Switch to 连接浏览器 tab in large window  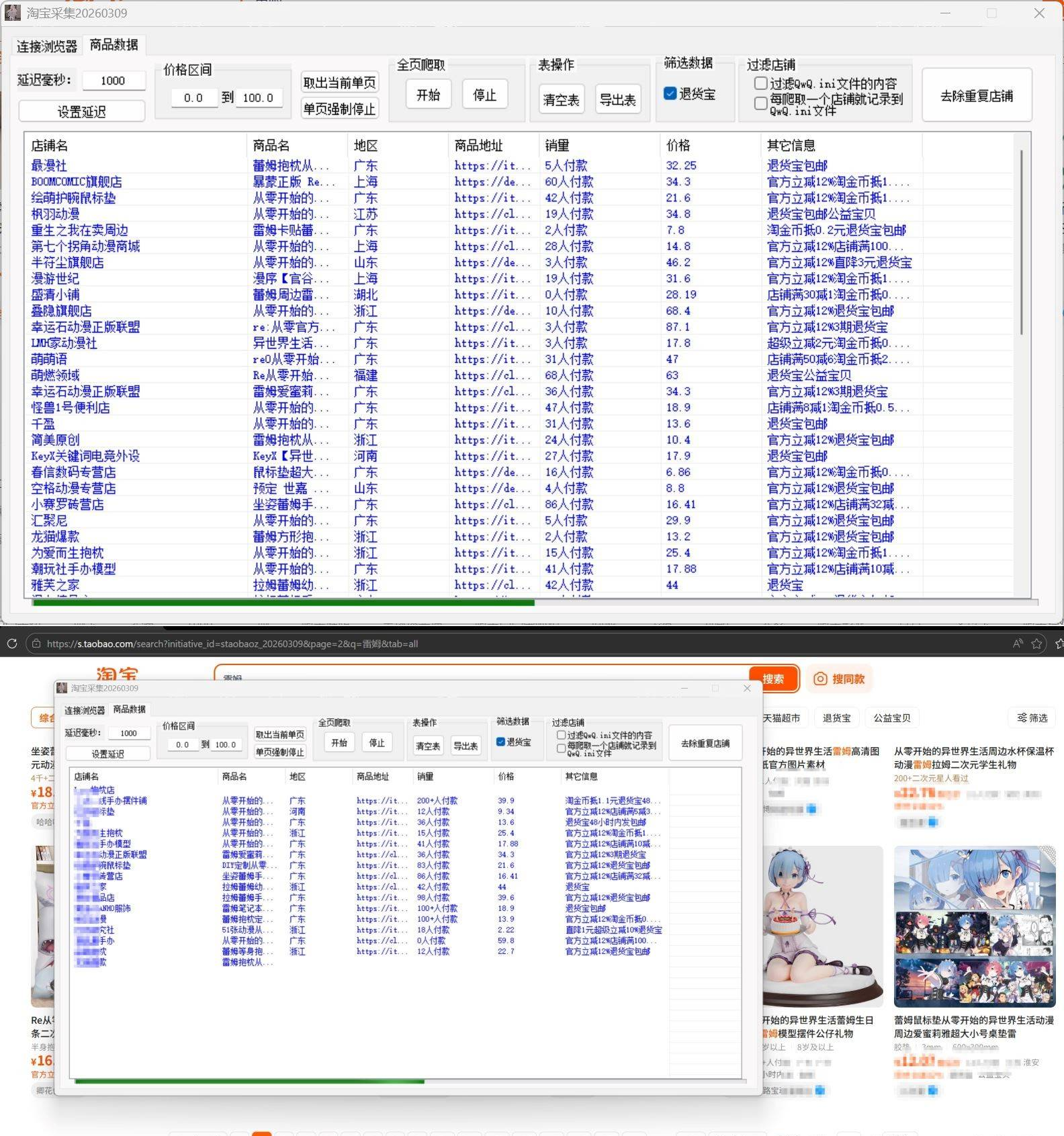click(47, 46)
